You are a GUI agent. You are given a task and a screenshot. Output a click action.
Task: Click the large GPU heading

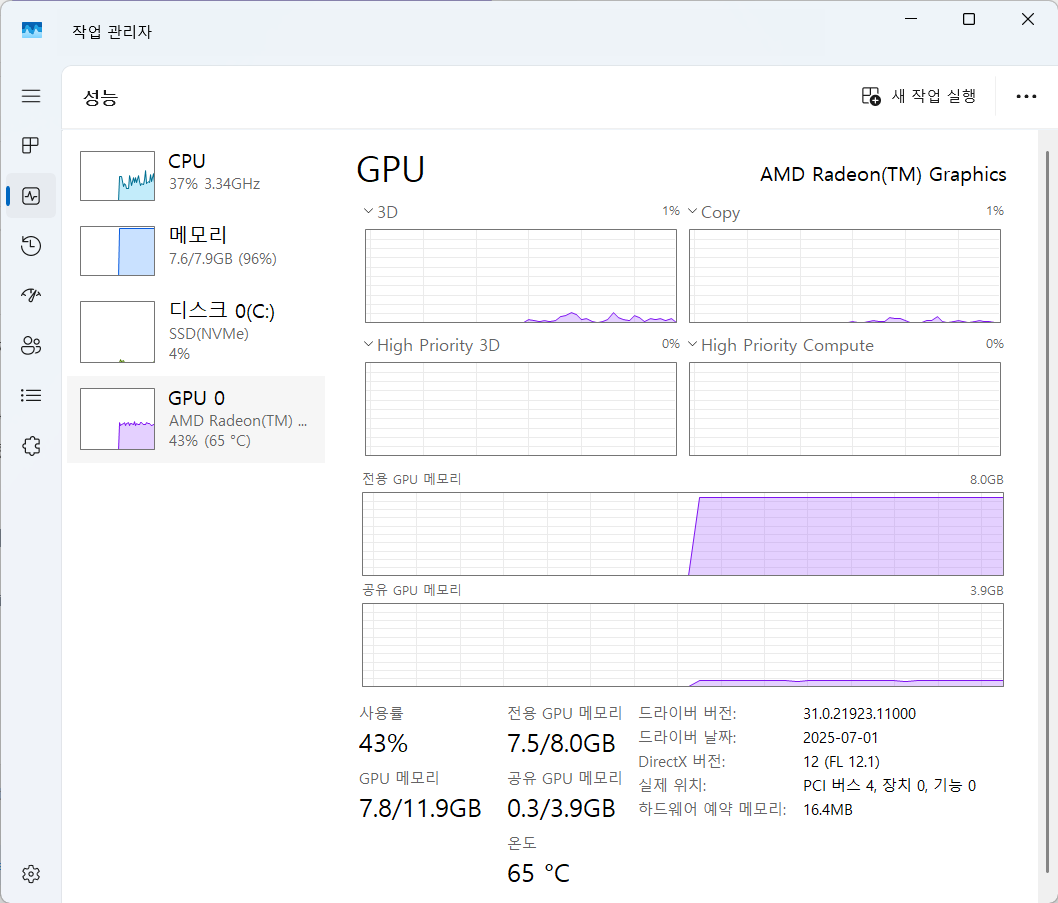(390, 169)
